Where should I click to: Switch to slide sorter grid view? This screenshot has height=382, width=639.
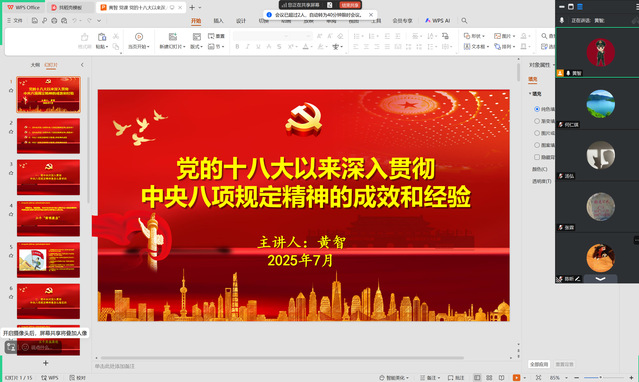489,378
